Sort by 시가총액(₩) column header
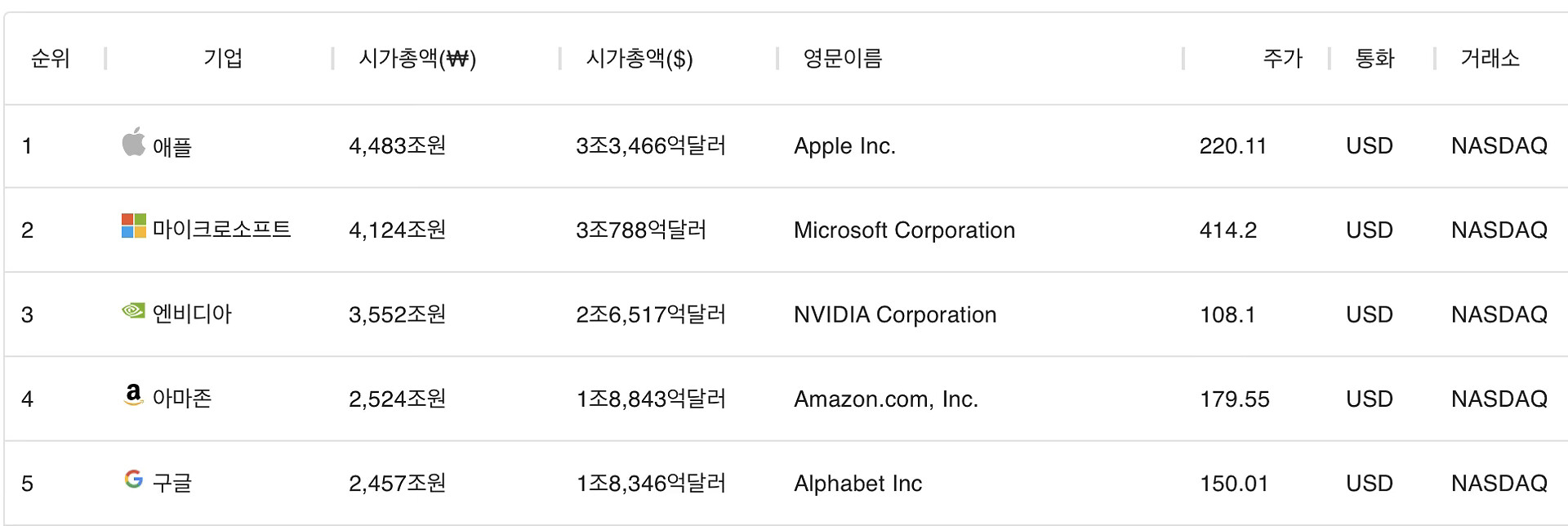 [417, 59]
